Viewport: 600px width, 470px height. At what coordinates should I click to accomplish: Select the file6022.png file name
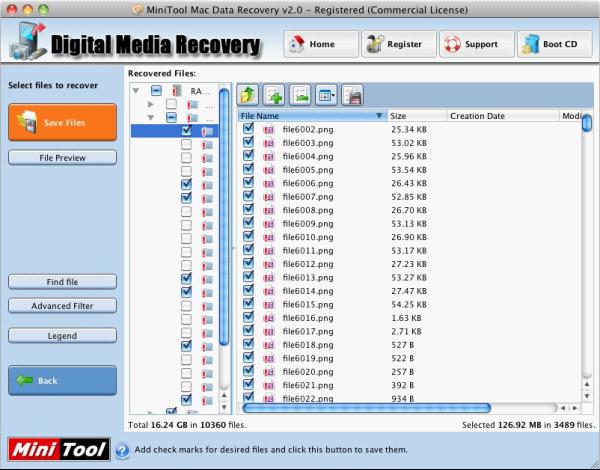point(308,398)
